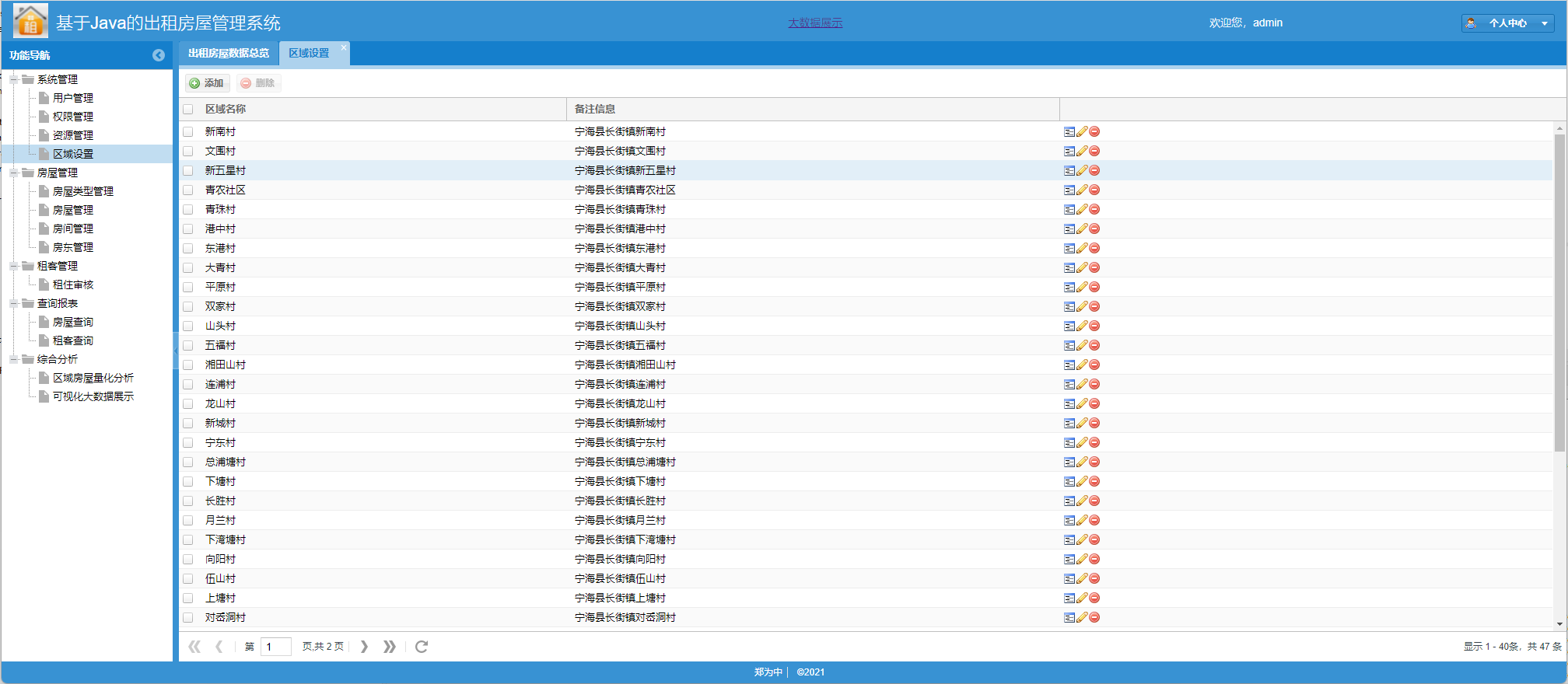Click the 删除 toolbar button

258,83
